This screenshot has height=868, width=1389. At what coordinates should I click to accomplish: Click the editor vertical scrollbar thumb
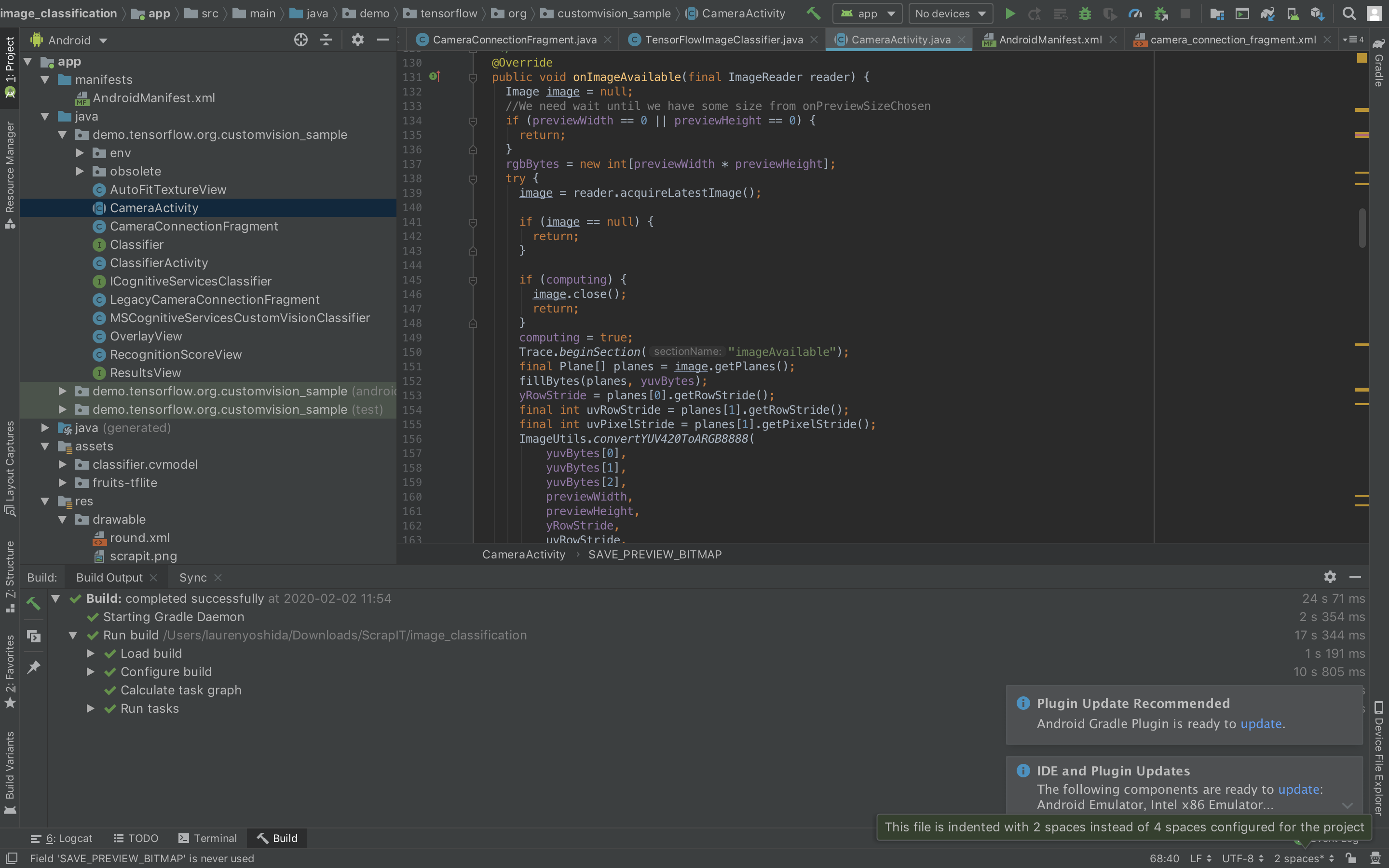1362,229
